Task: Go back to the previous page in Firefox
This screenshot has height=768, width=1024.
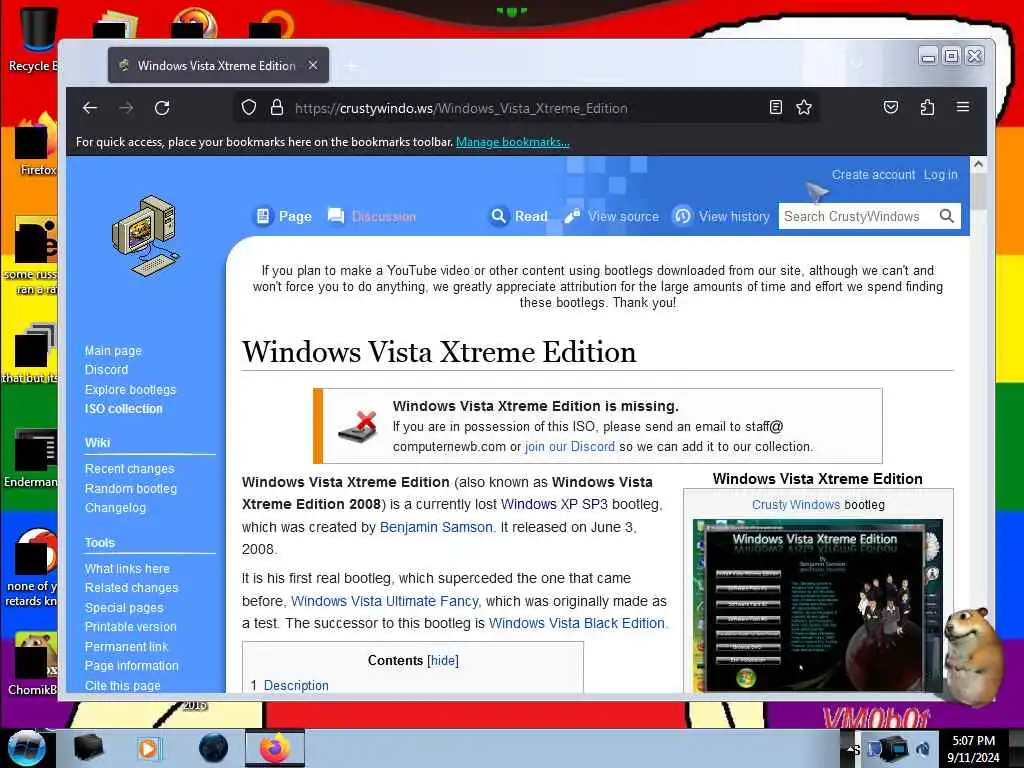Action: click(x=90, y=108)
